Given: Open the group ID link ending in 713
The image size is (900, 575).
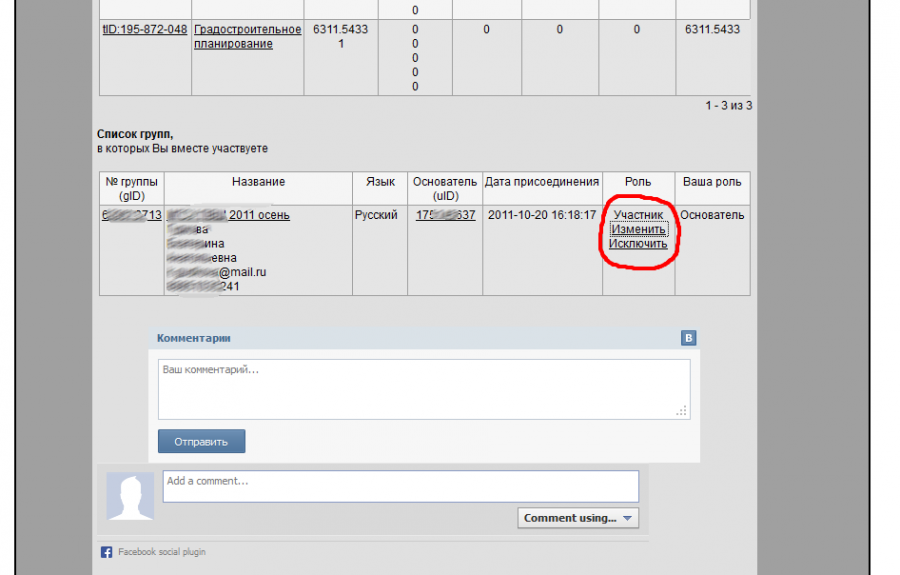Looking at the screenshot, I should coord(131,215).
